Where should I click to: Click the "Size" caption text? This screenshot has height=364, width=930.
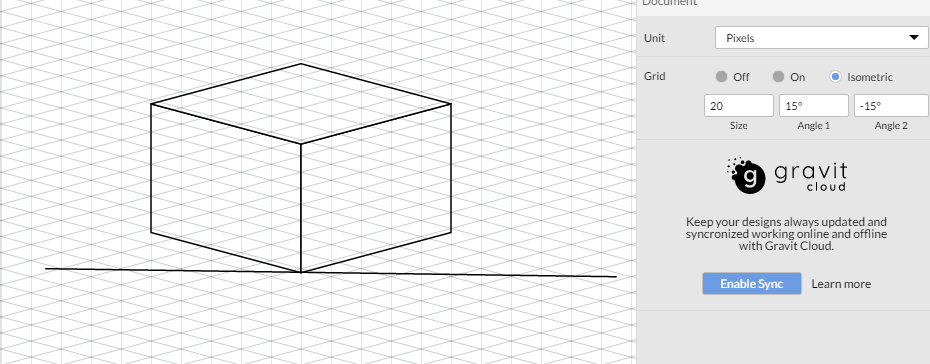tap(738, 126)
